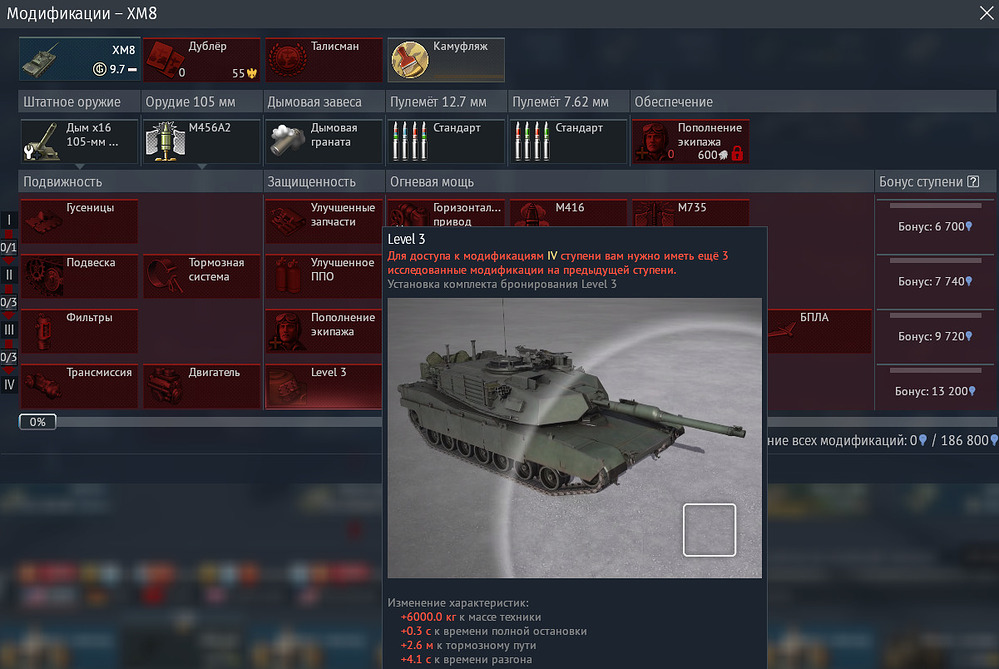Viewport: 999px width, 669px height.
Task: Select Пополнение экипажа in Защищенность column
Action: tap(324, 331)
